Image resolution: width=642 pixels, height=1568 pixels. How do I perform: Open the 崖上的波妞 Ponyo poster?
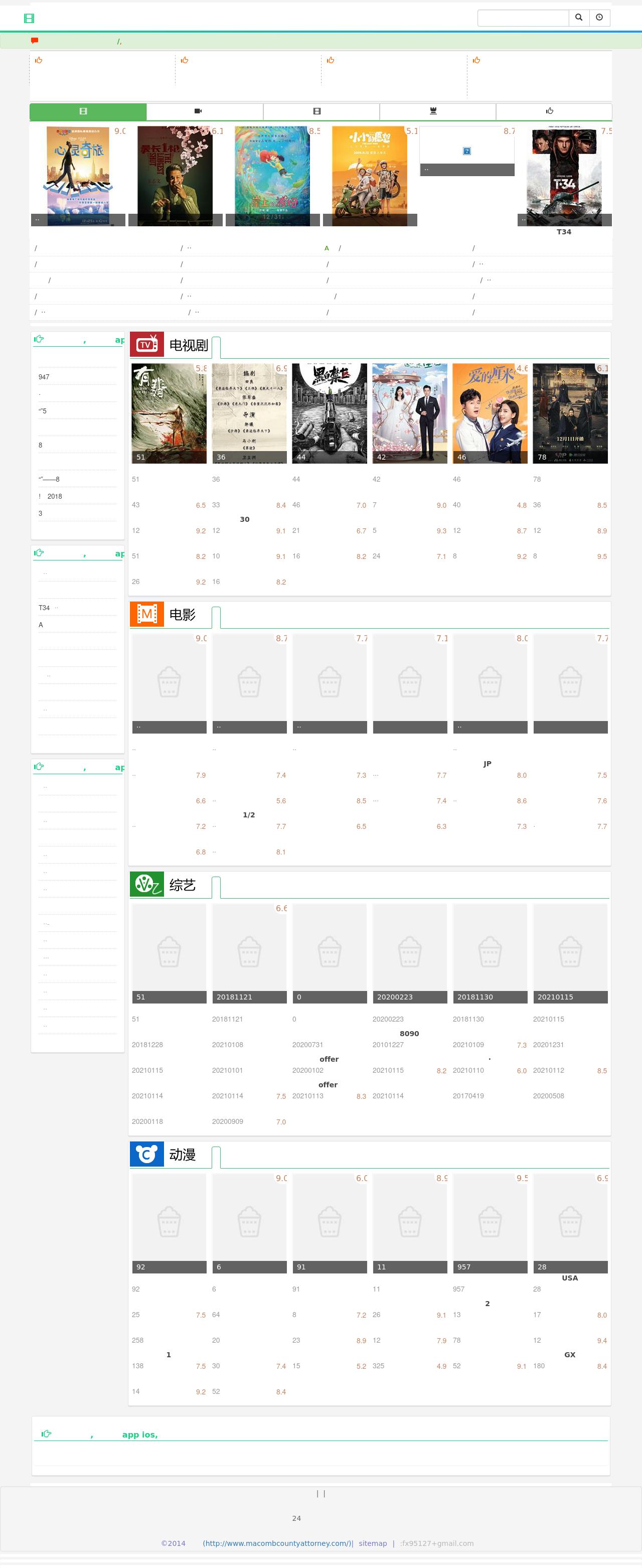pyautogui.click(x=273, y=176)
